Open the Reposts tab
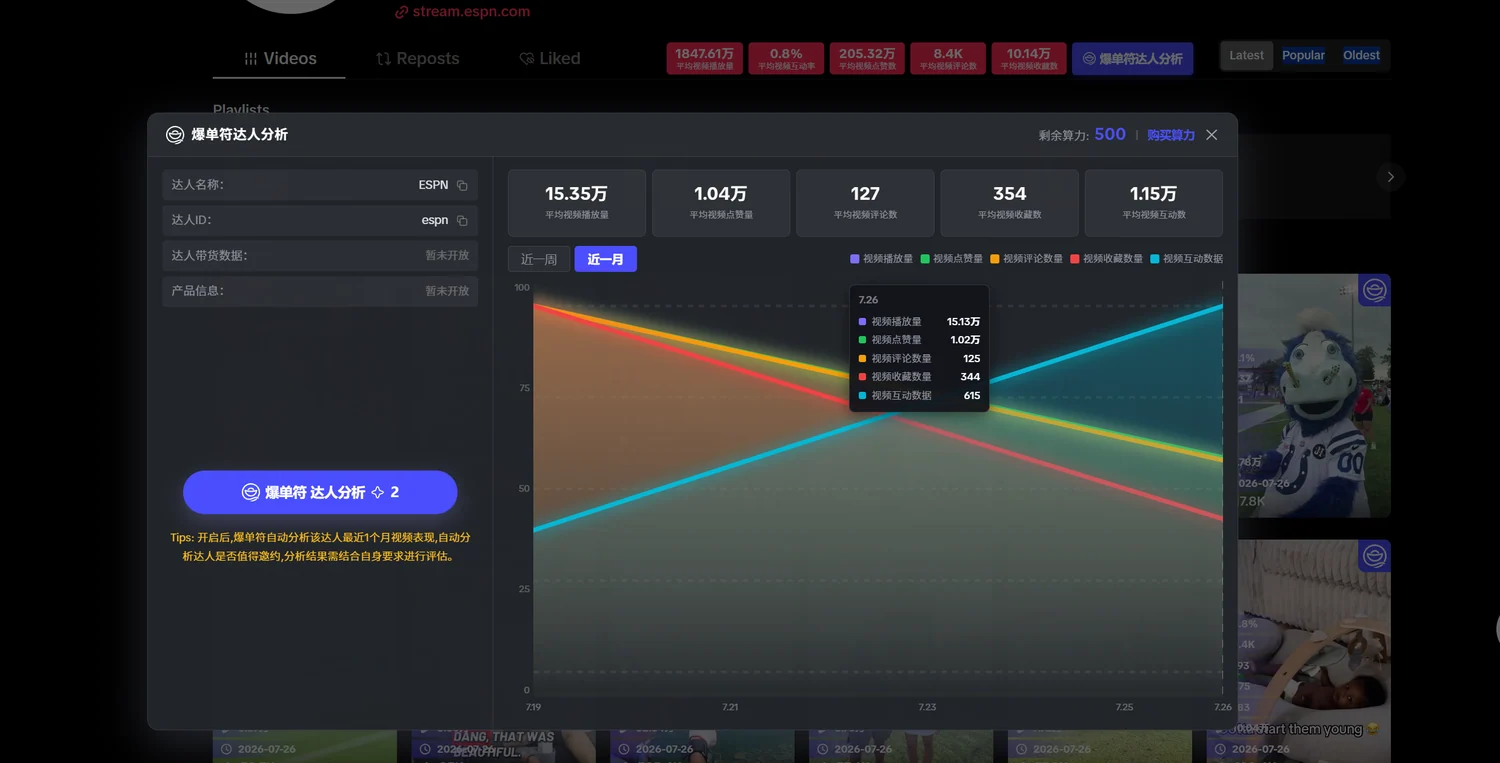Image resolution: width=1500 pixels, height=763 pixels. pyautogui.click(x=418, y=58)
